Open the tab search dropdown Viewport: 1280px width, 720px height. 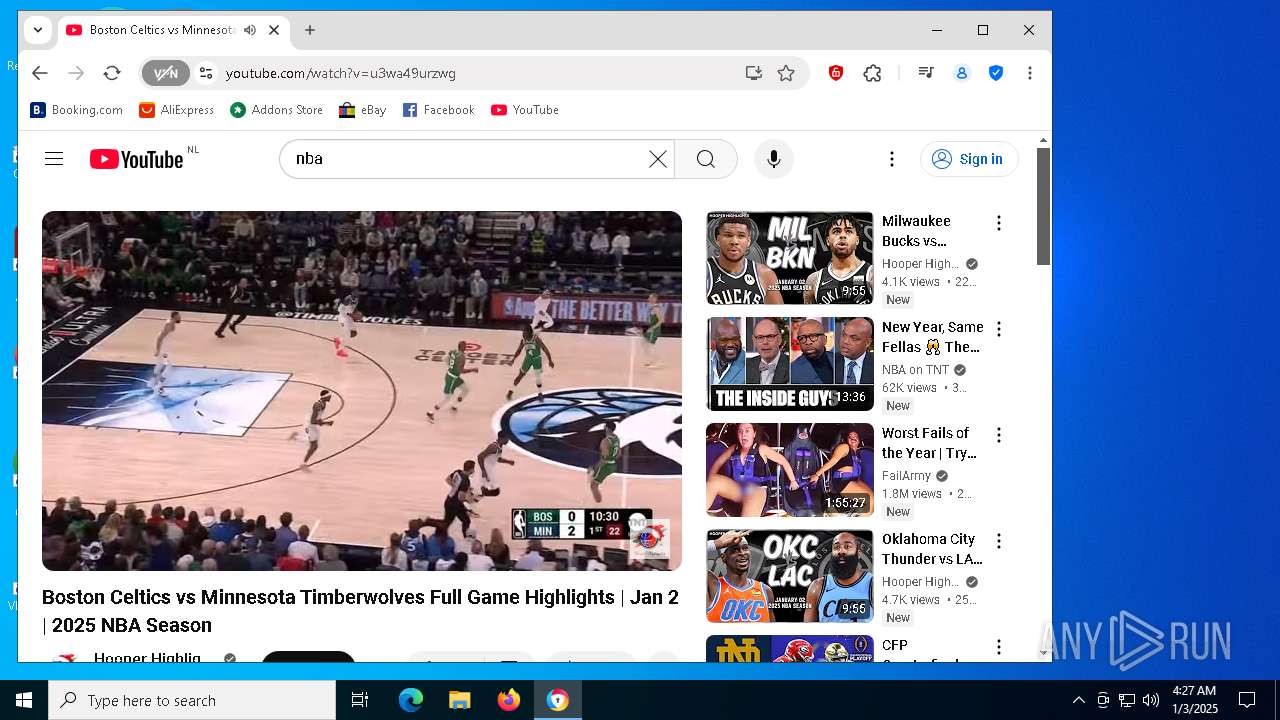(38, 30)
